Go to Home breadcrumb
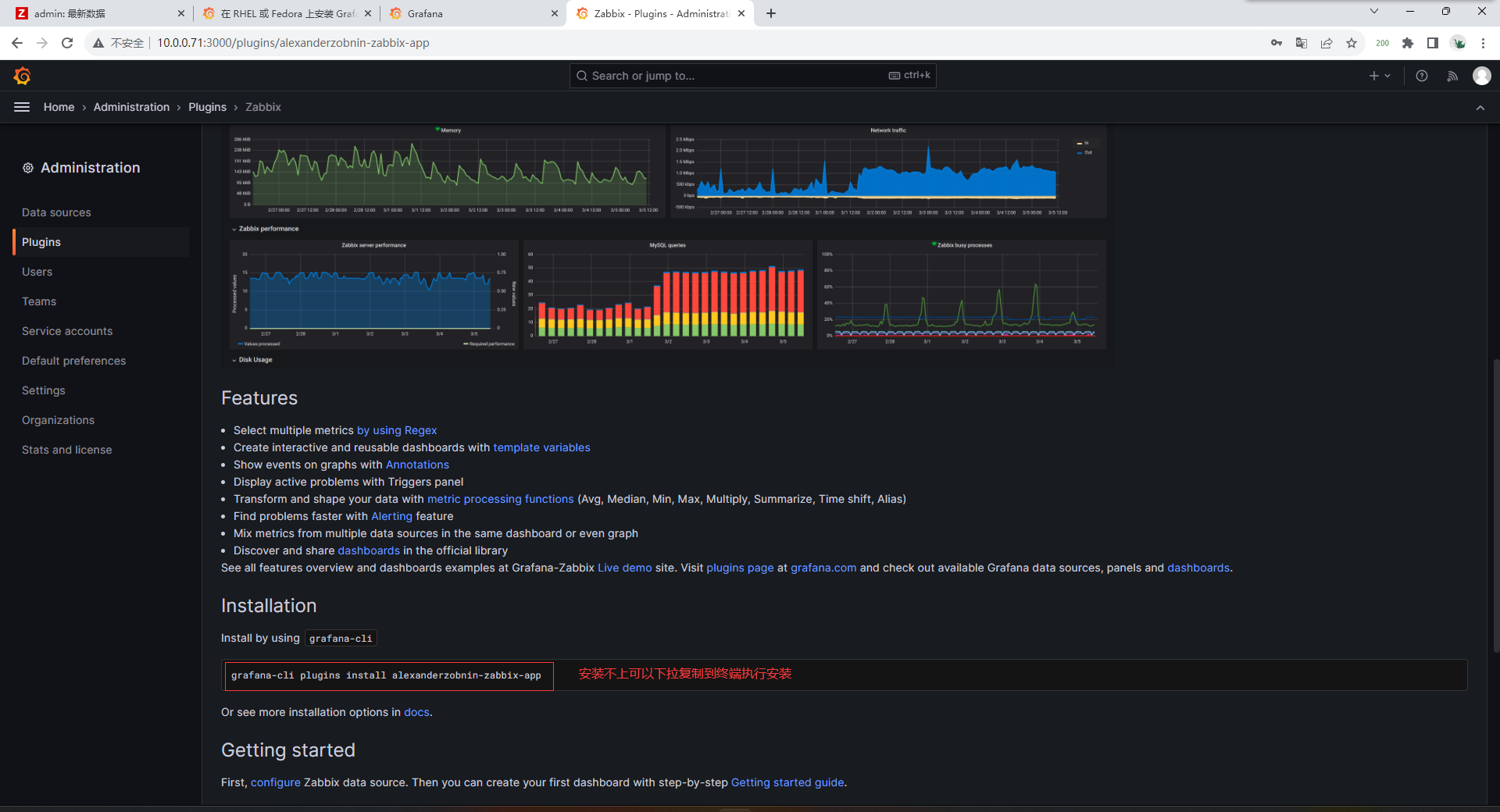This screenshot has height=812, width=1500. click(59, 107)
